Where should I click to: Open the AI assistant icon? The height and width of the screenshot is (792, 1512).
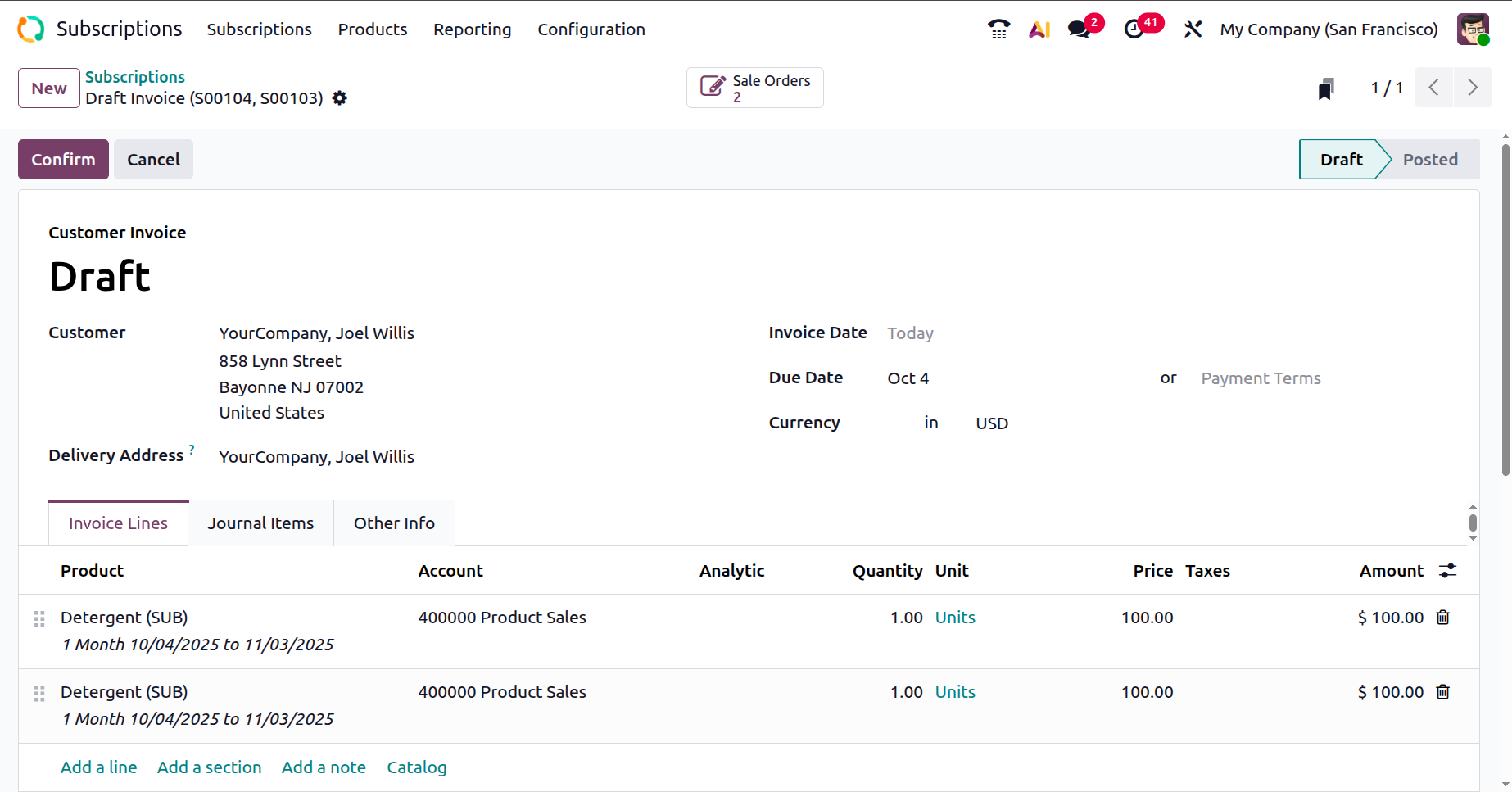[x=1039, y=29]
